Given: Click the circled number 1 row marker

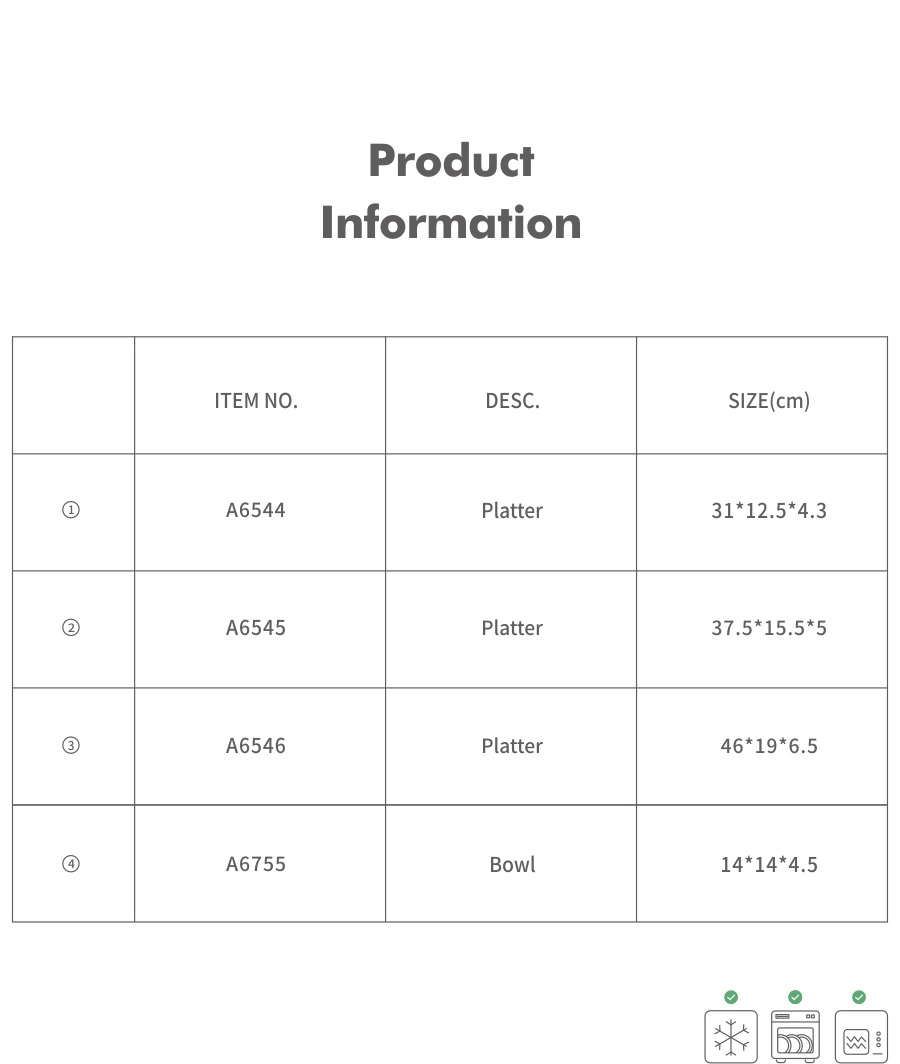Looking at the screenshot, I should click(71, 510).
